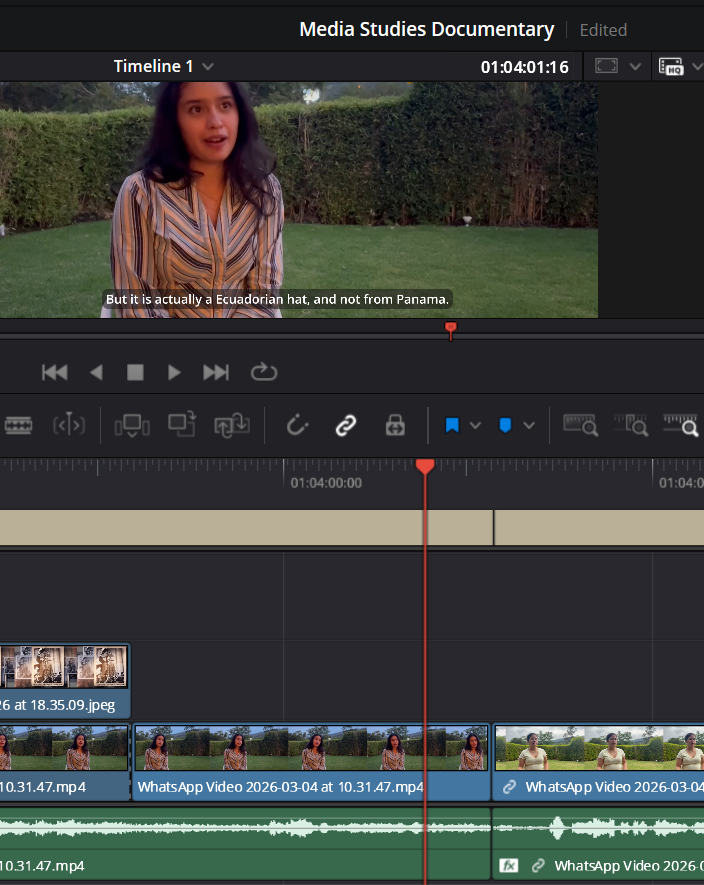Toggle Linked Selection chain icon
The height and width of the screenshot is (885, 704).
(346, 425)
